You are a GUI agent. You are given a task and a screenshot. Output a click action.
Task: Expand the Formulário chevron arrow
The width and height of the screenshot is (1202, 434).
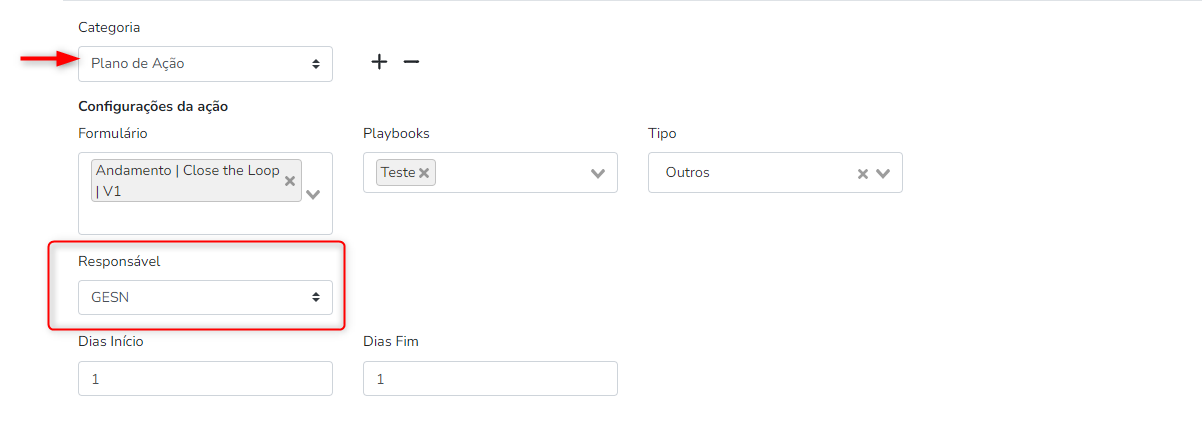(313, 194)
